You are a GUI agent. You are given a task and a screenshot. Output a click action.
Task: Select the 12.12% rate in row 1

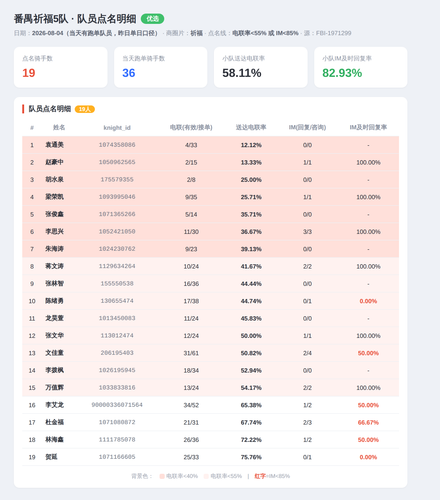251,145
